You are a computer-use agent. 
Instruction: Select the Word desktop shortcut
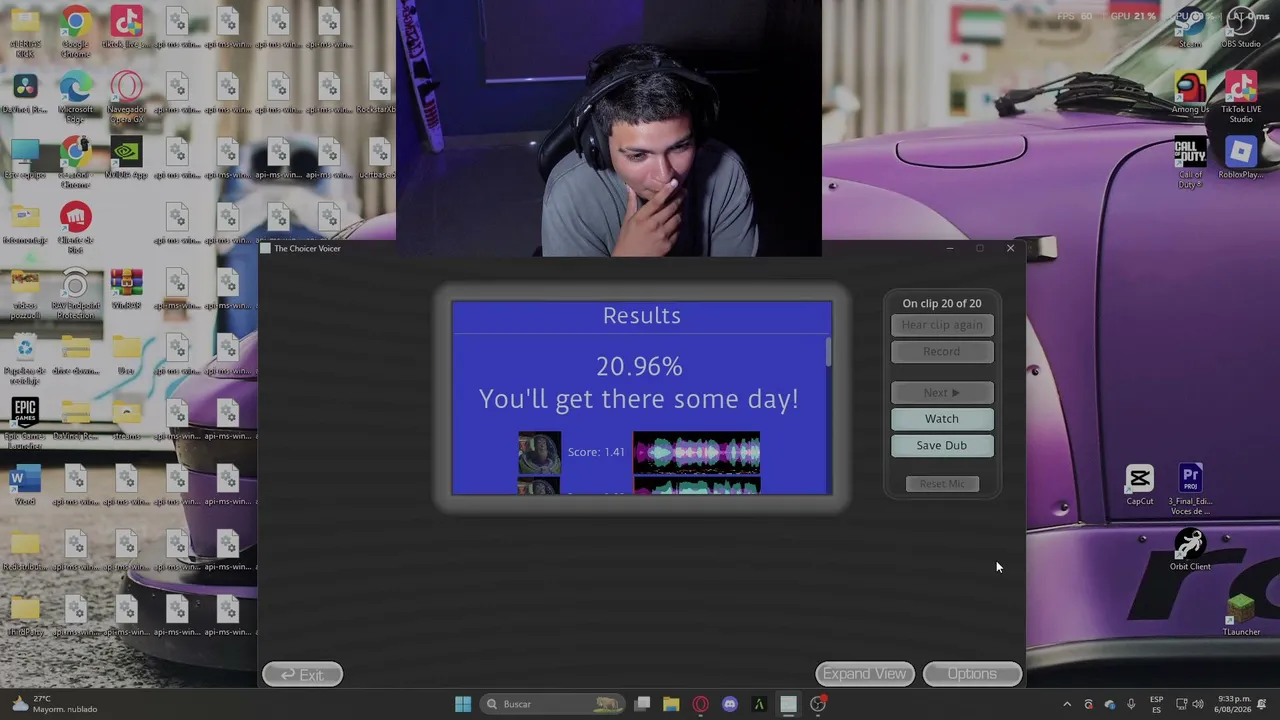point(25,486)
